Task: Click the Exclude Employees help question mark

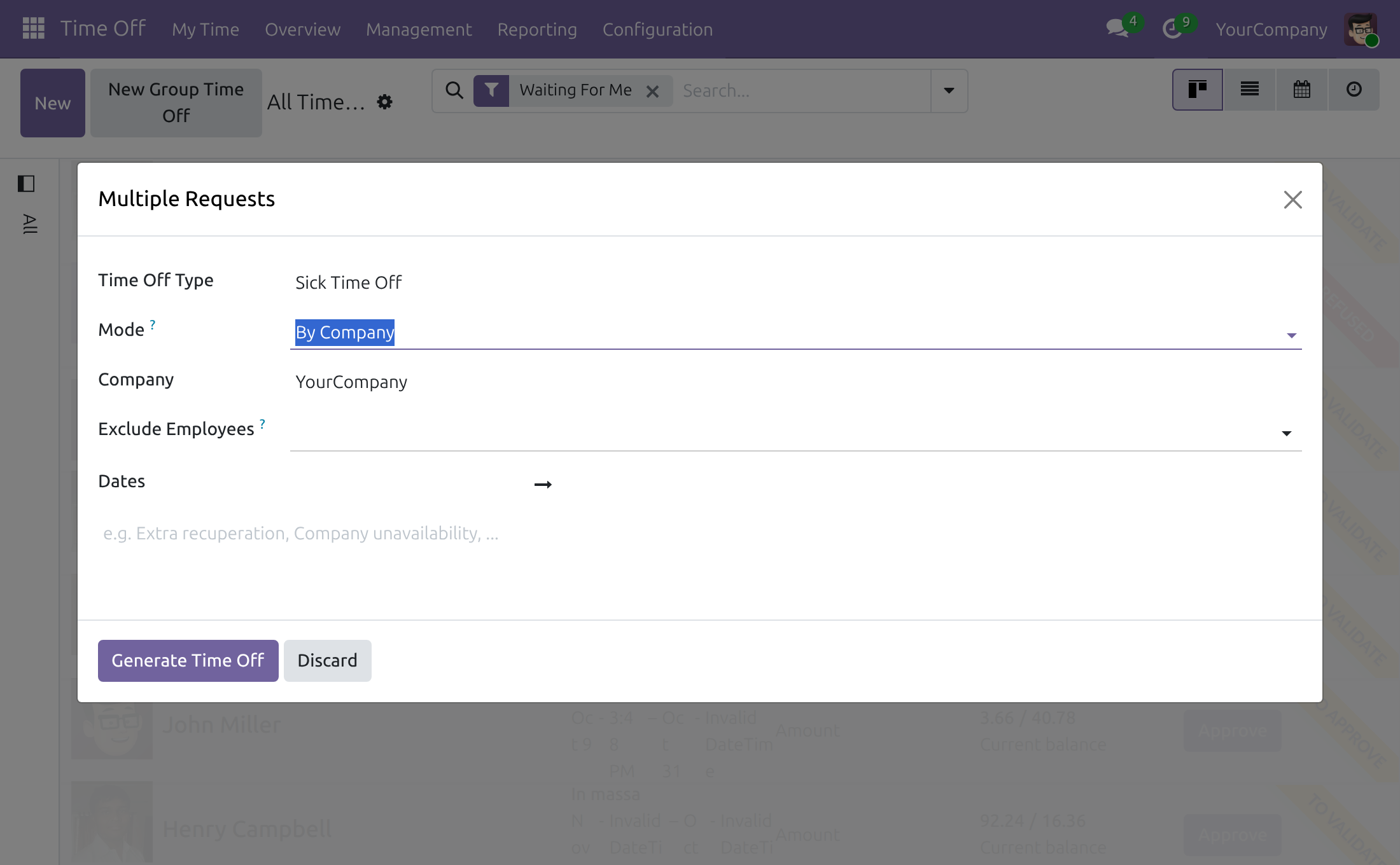Action: [262, 424]
